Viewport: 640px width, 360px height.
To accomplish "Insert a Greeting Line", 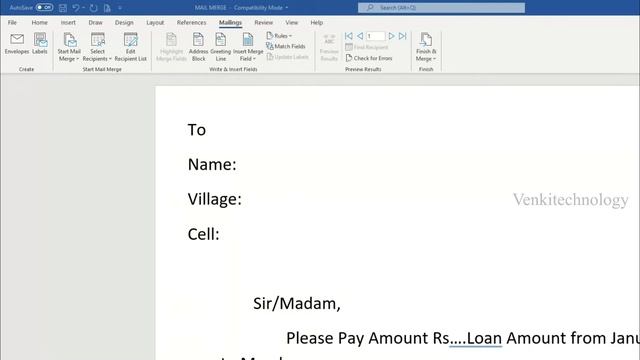I will pos(221,47).
